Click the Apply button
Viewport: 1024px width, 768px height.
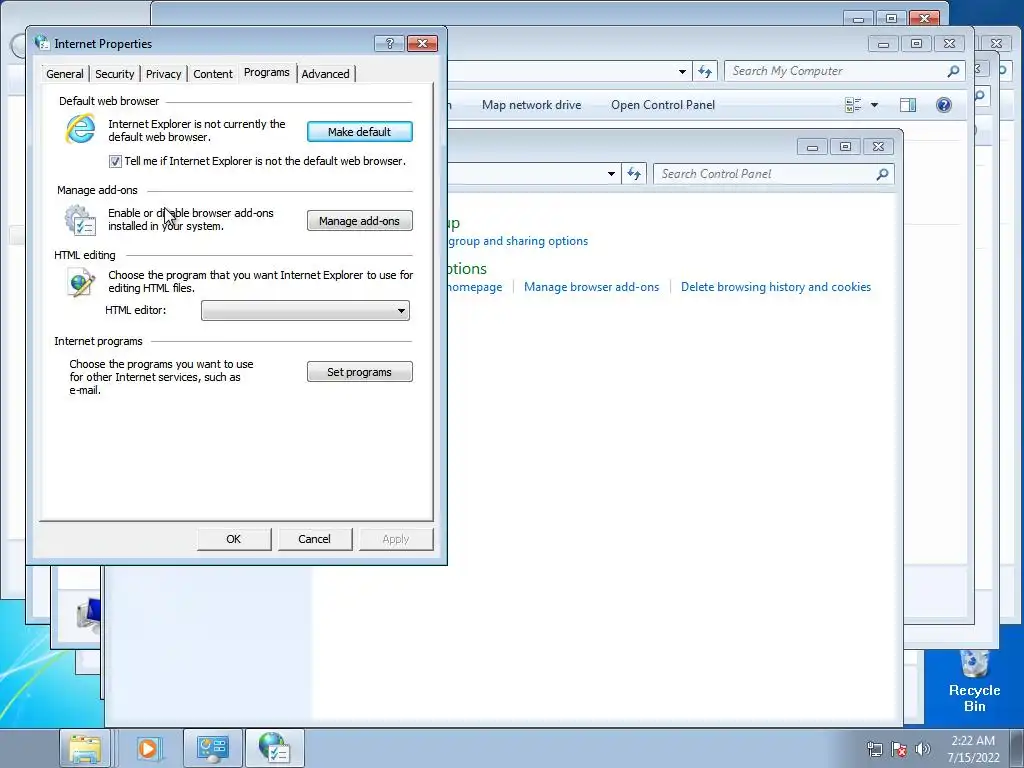[396, 539]
